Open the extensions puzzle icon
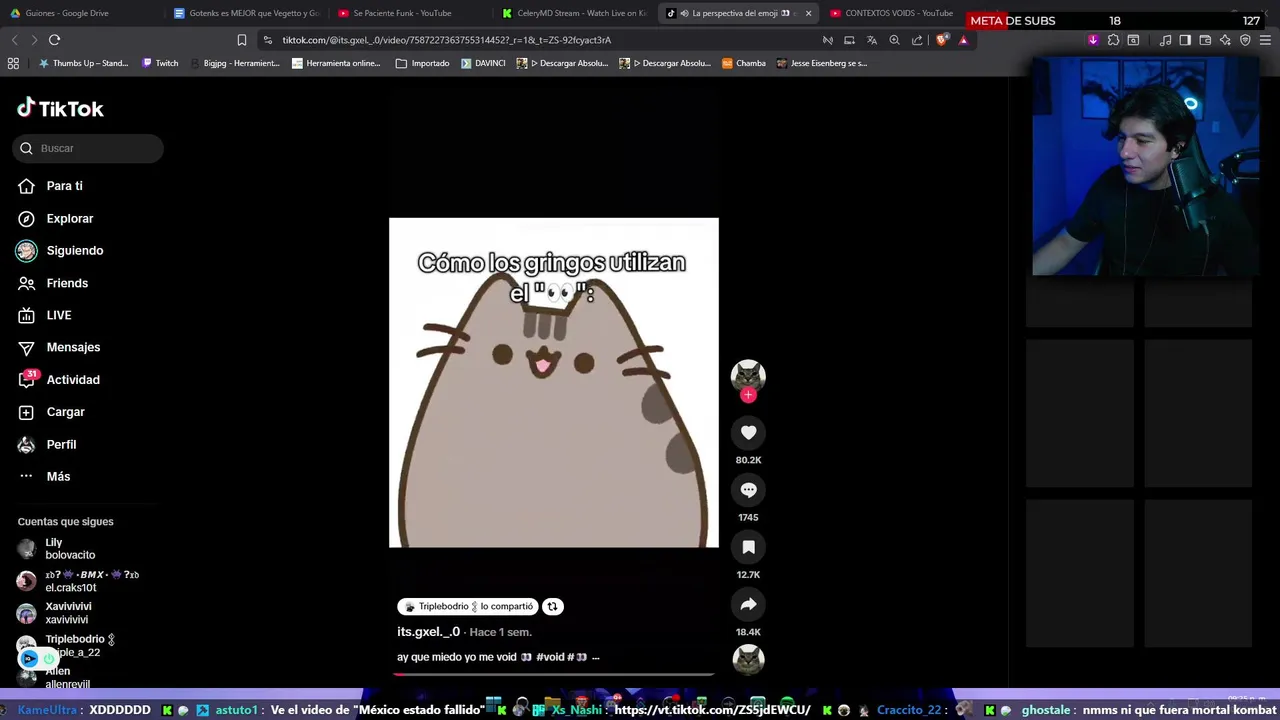 click(x=1113, y=40)
